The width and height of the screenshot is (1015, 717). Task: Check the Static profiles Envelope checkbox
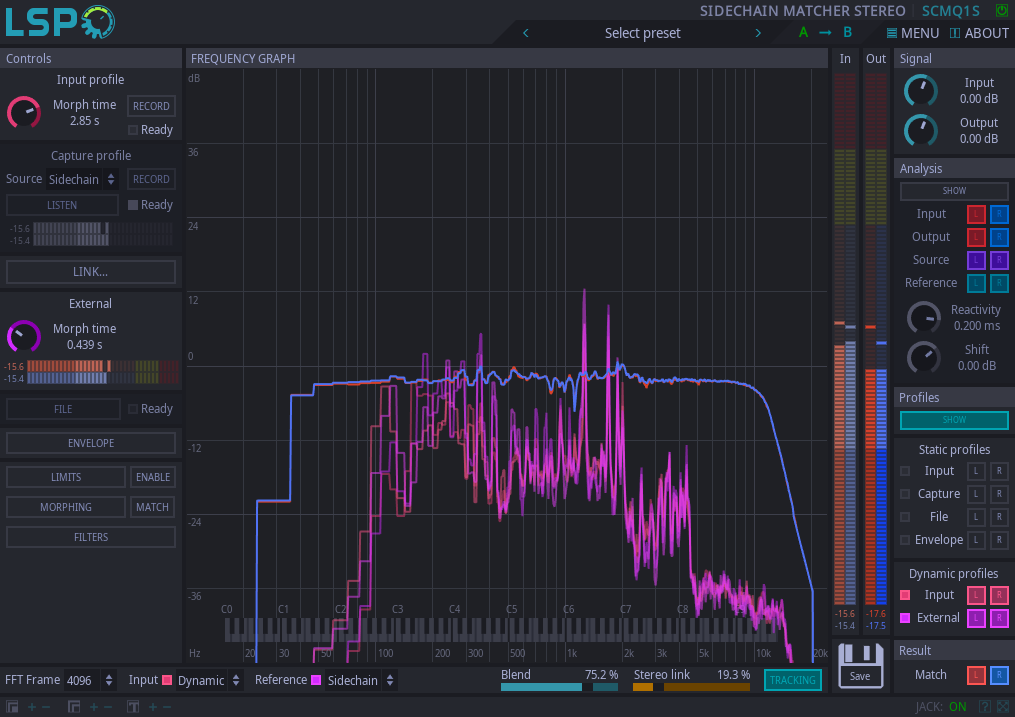[906, 540]
